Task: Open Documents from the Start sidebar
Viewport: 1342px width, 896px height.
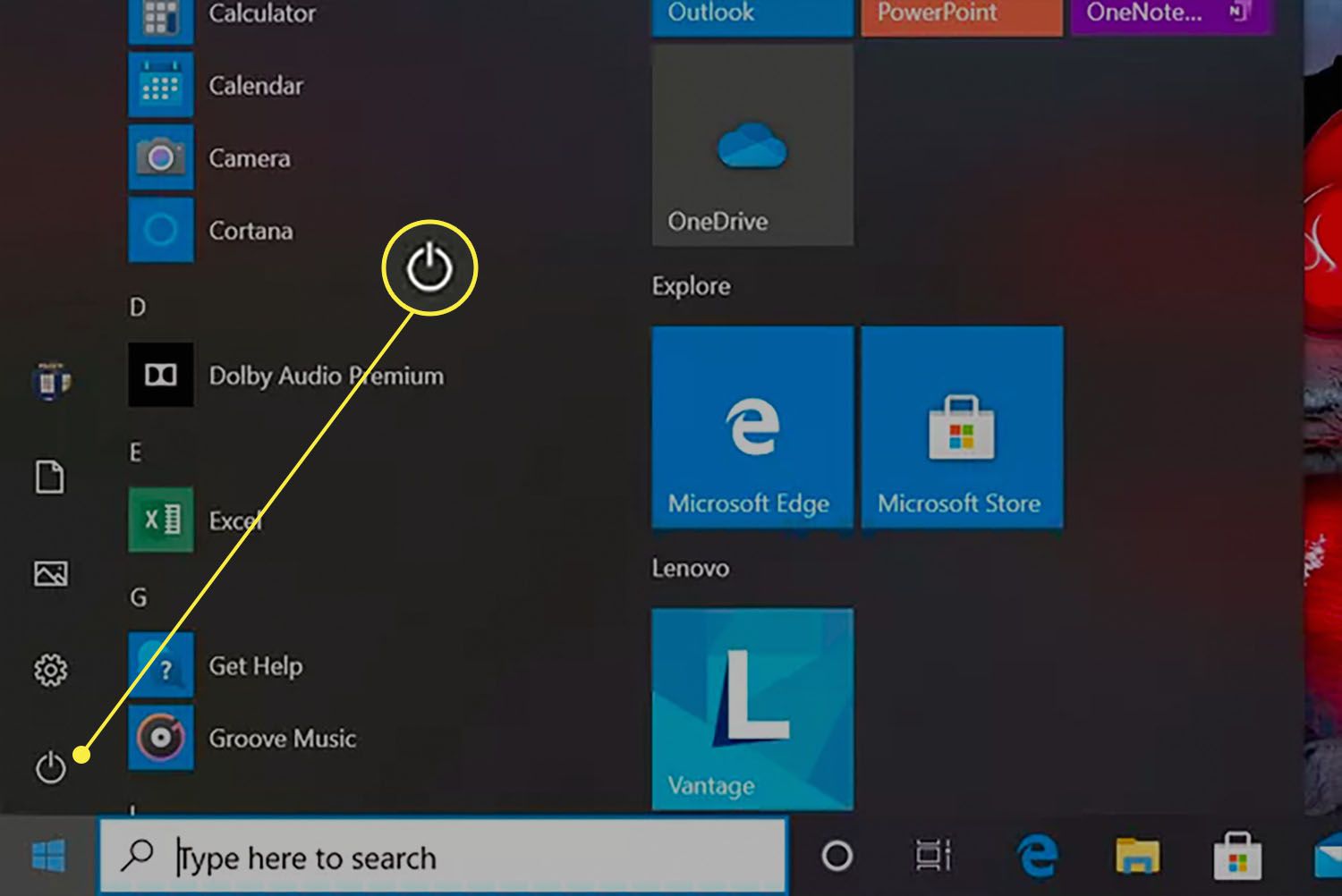Action: point(50,477)
